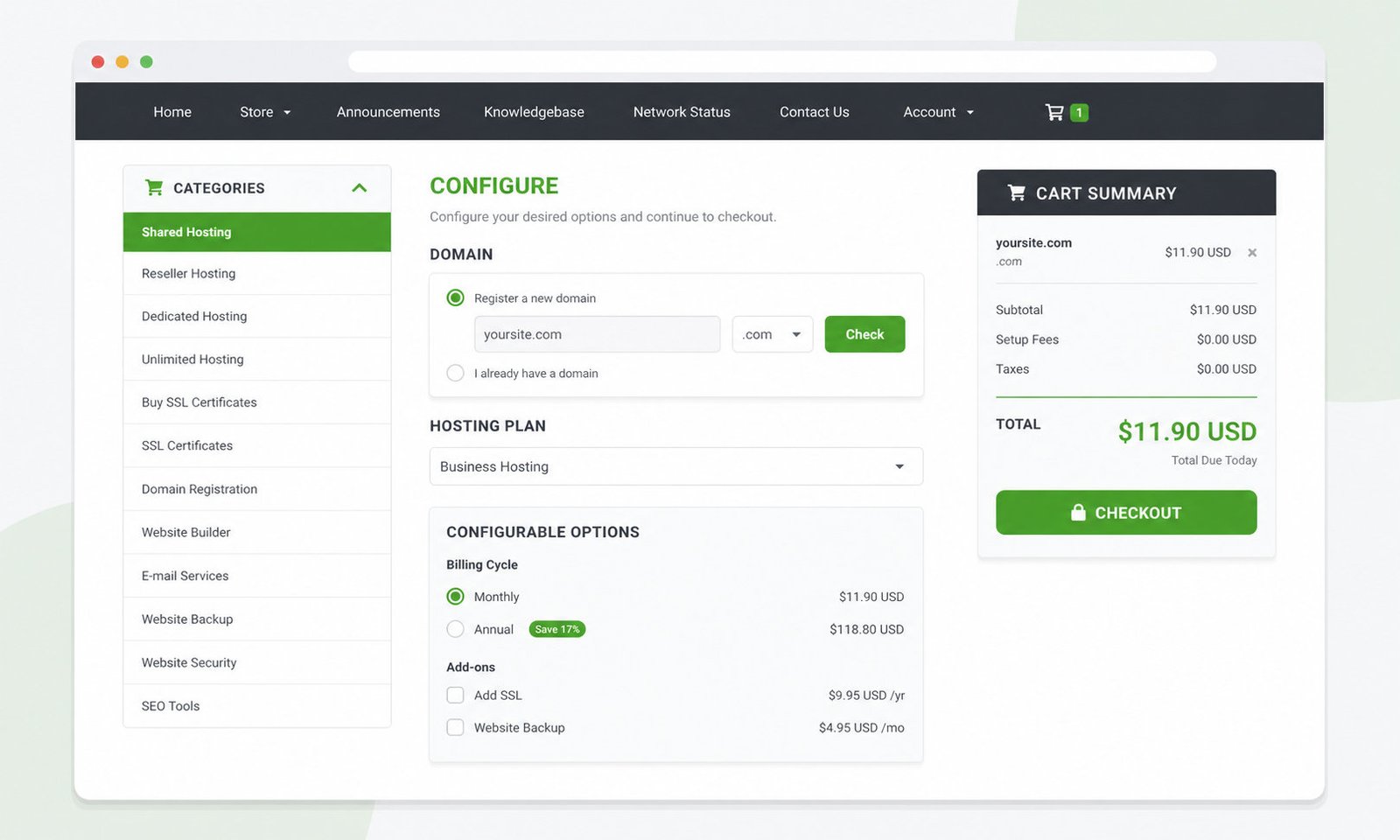This screenshot has width=1400, height=840.
Task: Open Domain Registration category
Action: coord(257,489)
